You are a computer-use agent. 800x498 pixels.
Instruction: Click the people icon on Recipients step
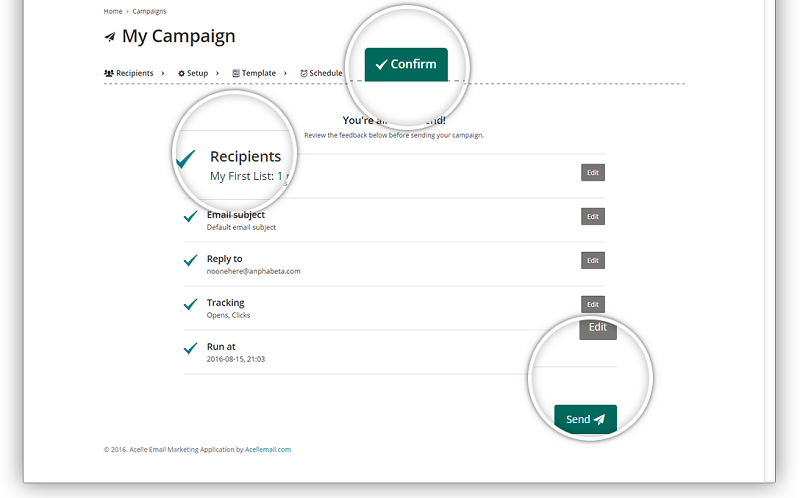point(109,73)
